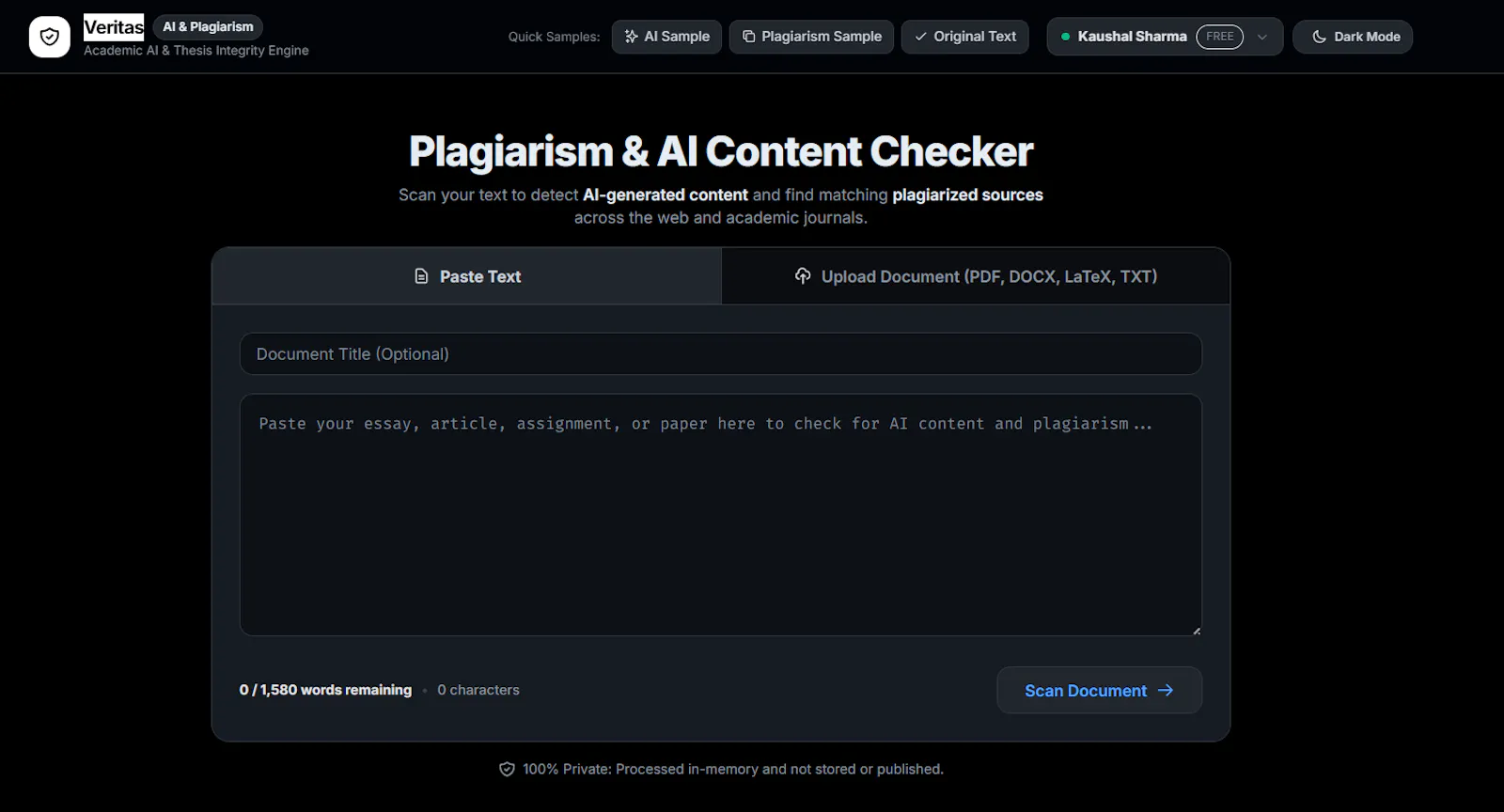Screen dimensions: 1504x812
Task: Load the AI Sample text
Action: point(666,37)
